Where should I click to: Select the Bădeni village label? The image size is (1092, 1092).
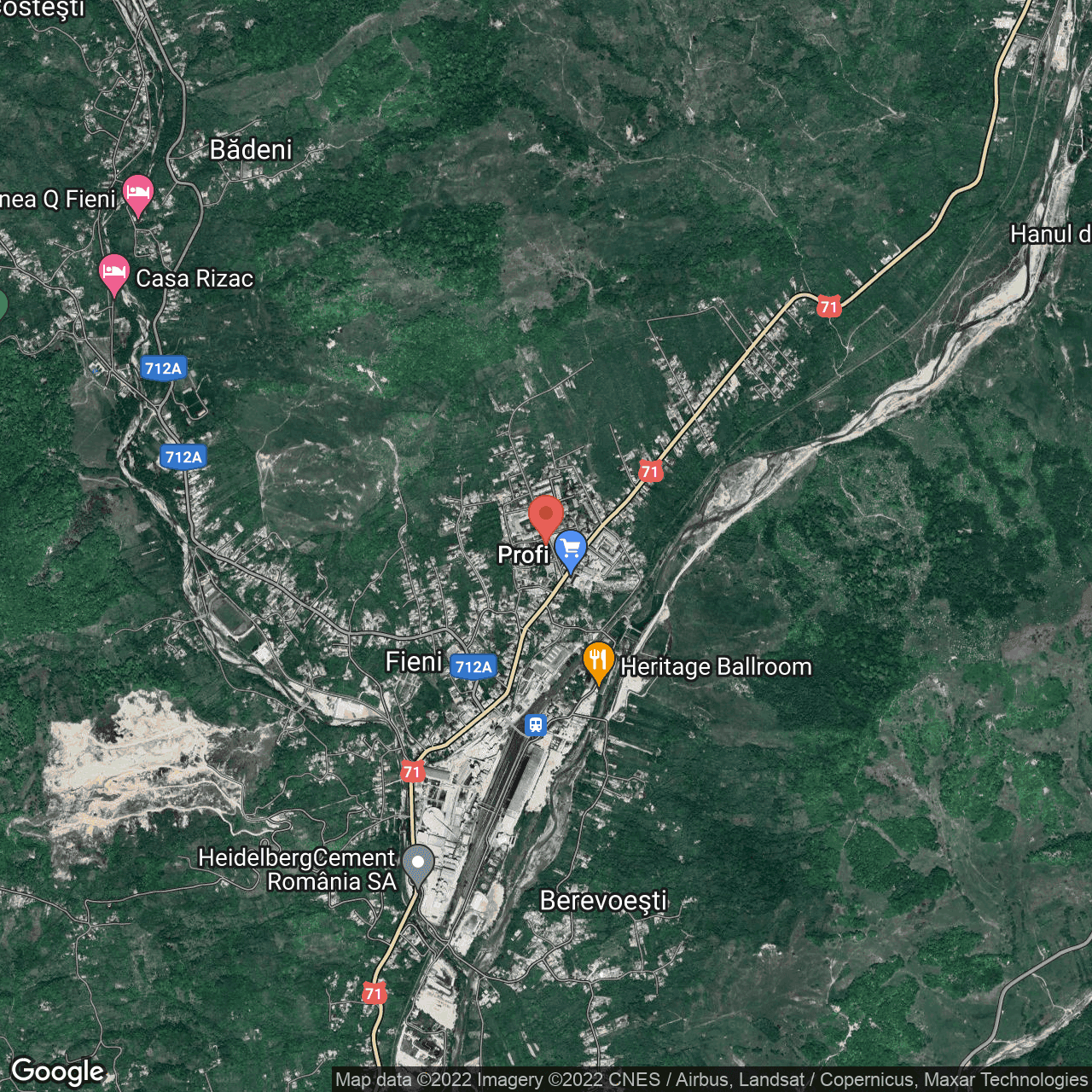(251, 150)
